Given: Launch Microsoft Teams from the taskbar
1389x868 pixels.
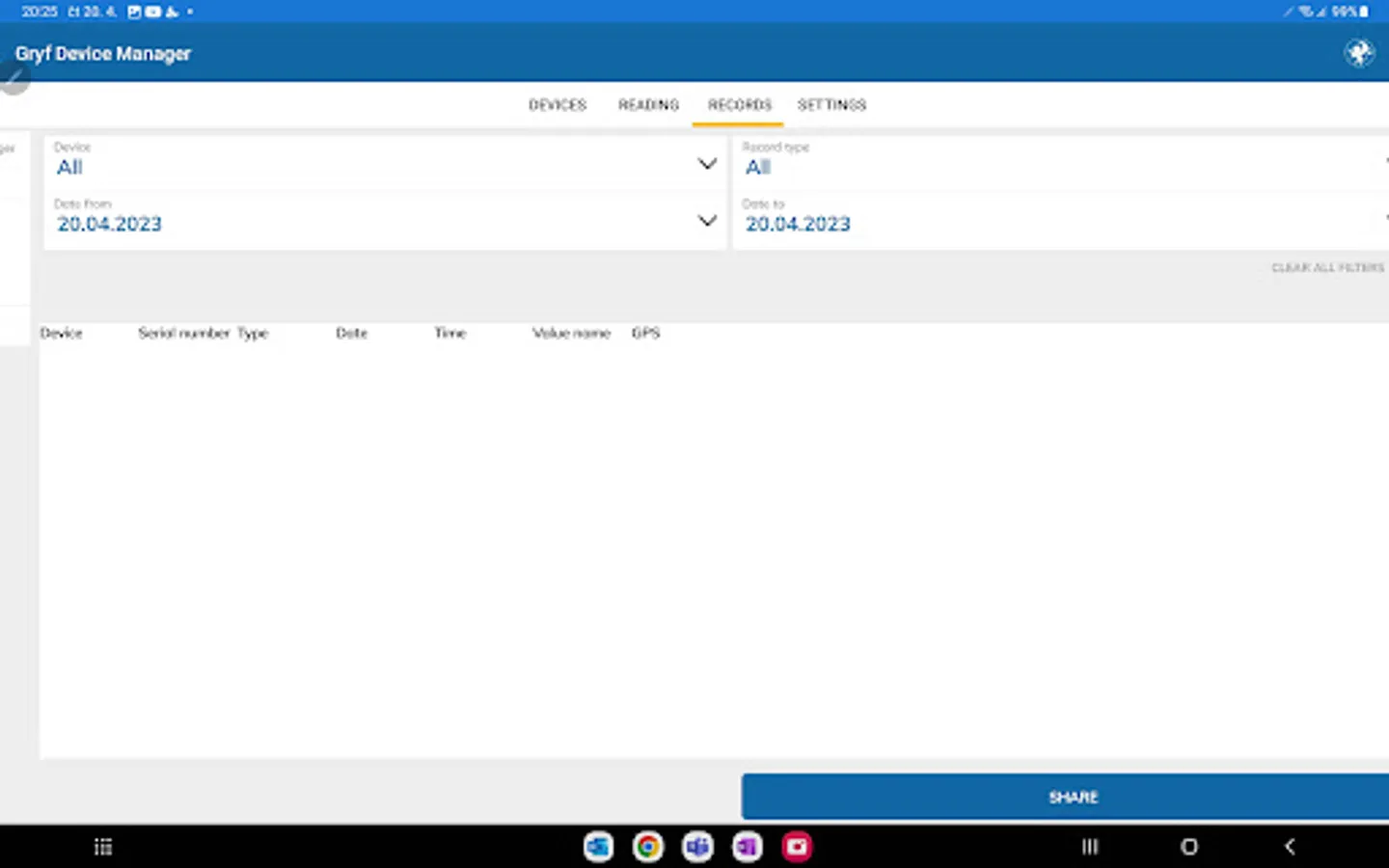Looking at the screenshot, I should tap(697, 847).
